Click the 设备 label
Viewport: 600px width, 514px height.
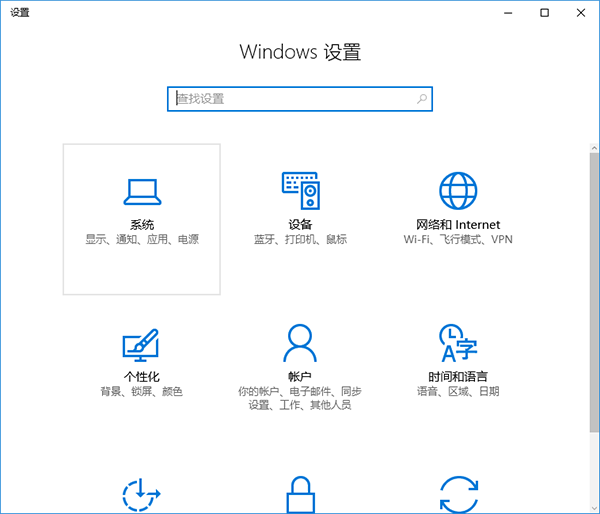click(300, 224)
